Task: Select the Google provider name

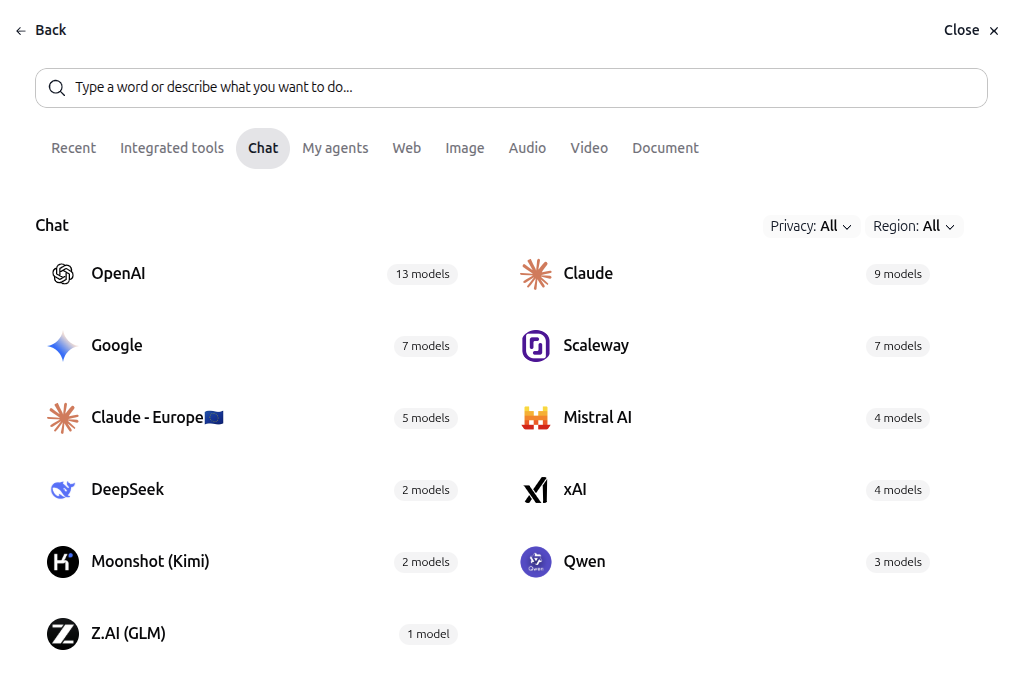Action: 116,345
